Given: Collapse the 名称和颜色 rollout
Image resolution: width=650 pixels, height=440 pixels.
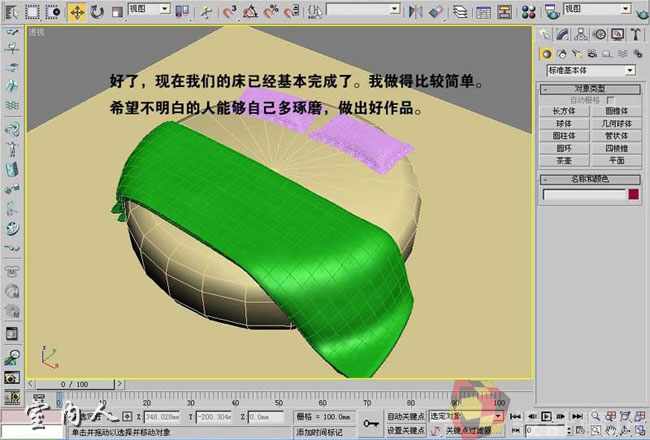Looking at the screenshot, I should click(590, 180).
